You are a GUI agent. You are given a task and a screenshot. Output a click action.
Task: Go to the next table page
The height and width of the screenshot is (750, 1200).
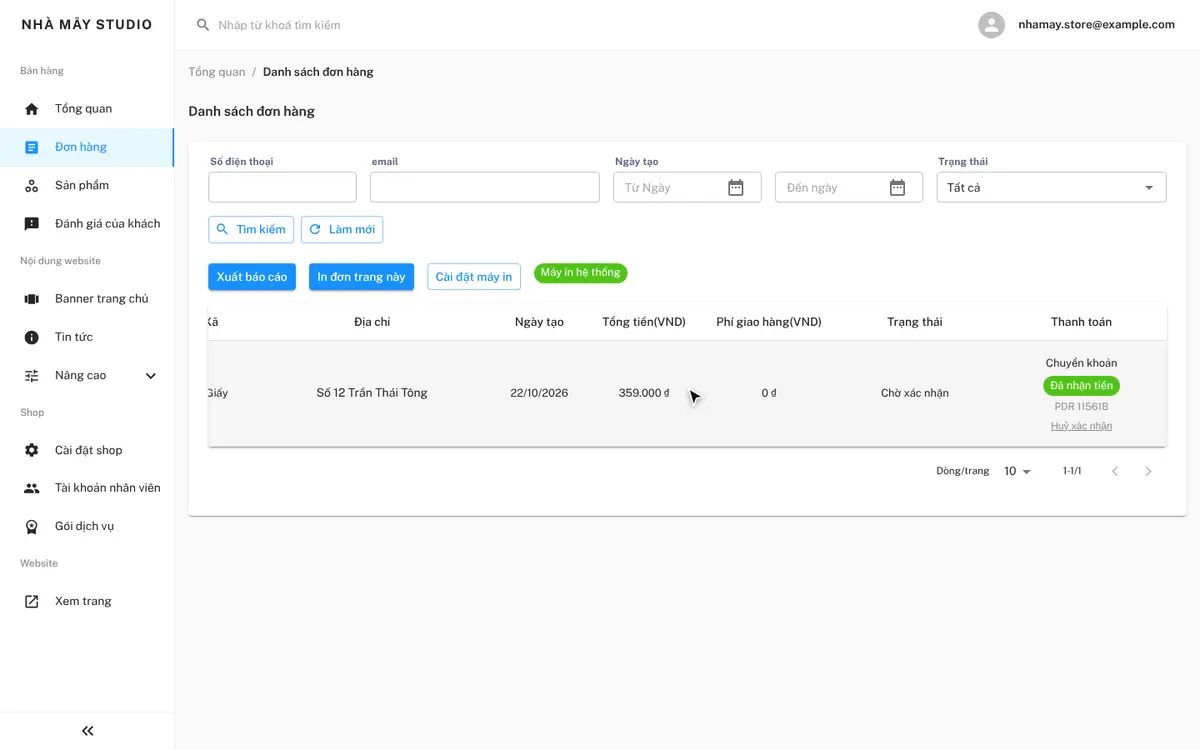tap(1148, 471)
